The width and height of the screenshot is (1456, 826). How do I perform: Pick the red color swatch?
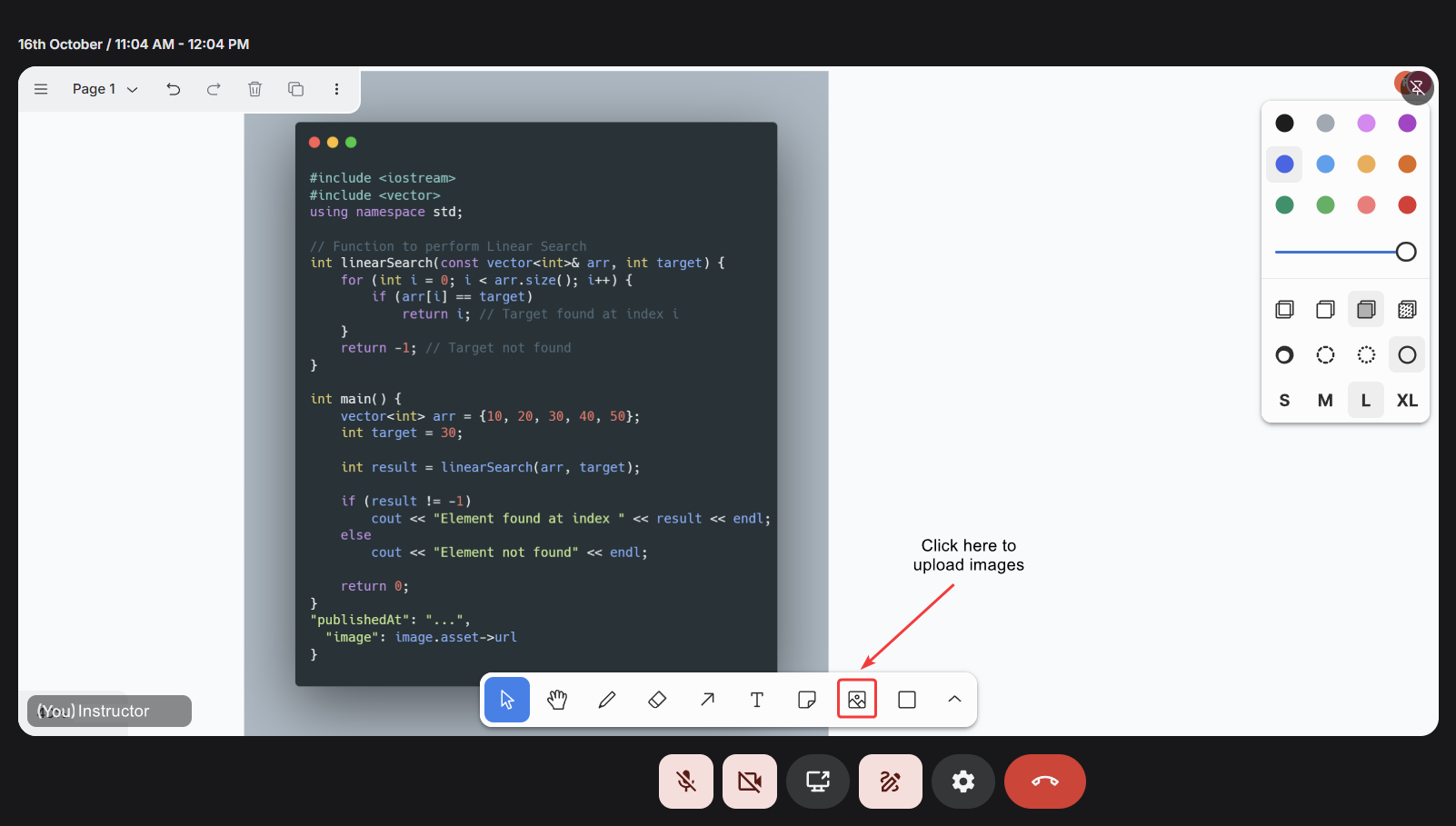(x=1407, y=205)
